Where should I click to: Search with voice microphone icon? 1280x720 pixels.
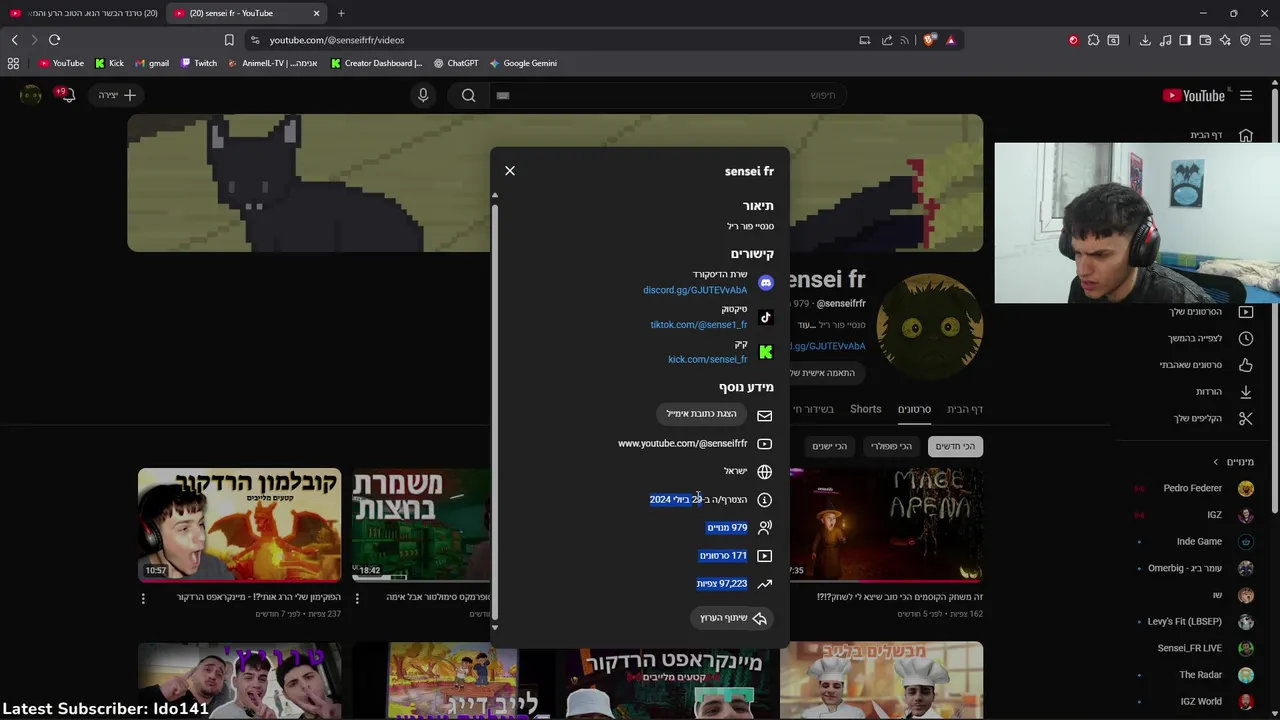coord(423,95)
